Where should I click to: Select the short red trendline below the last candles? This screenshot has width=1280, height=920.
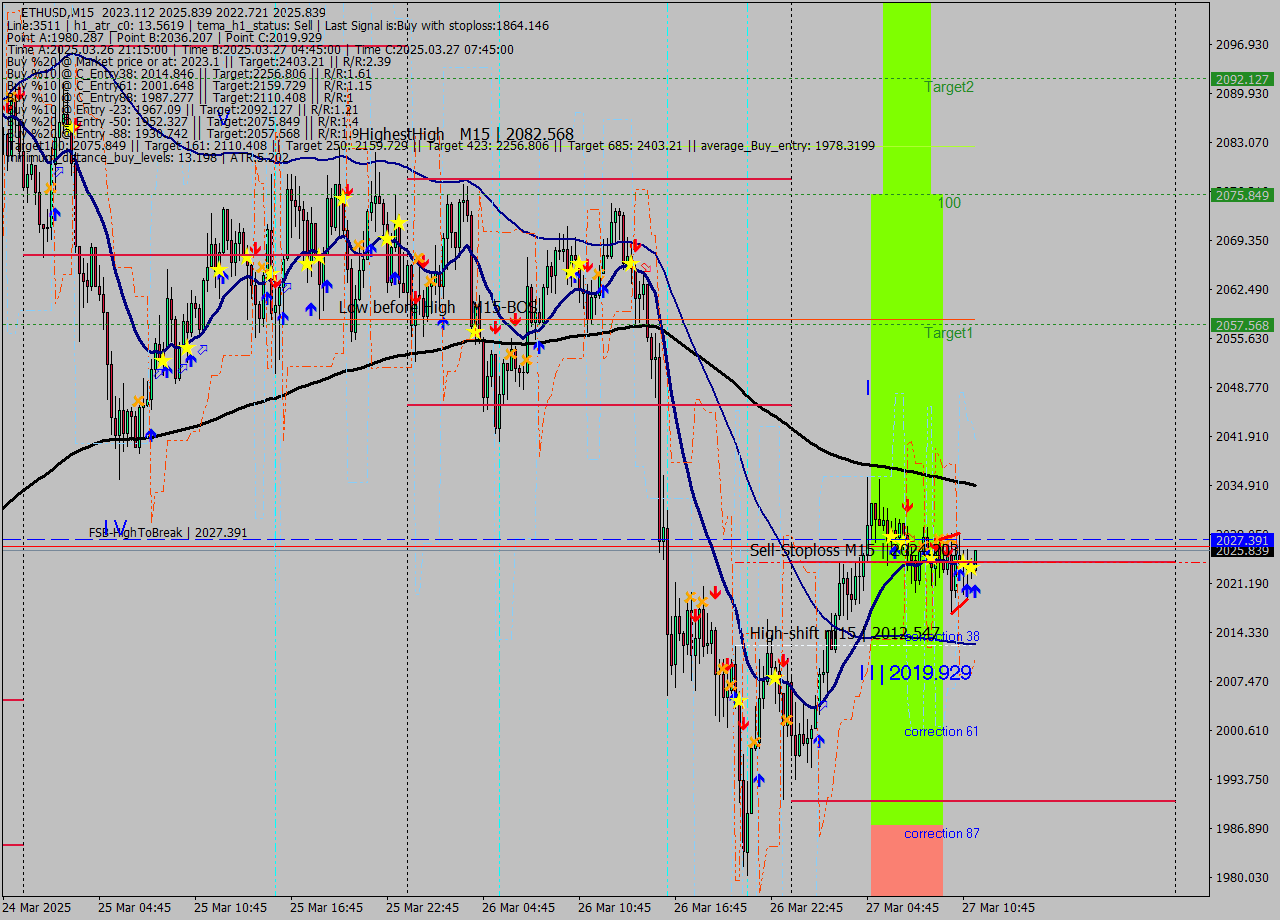click(x=959, y=605)
